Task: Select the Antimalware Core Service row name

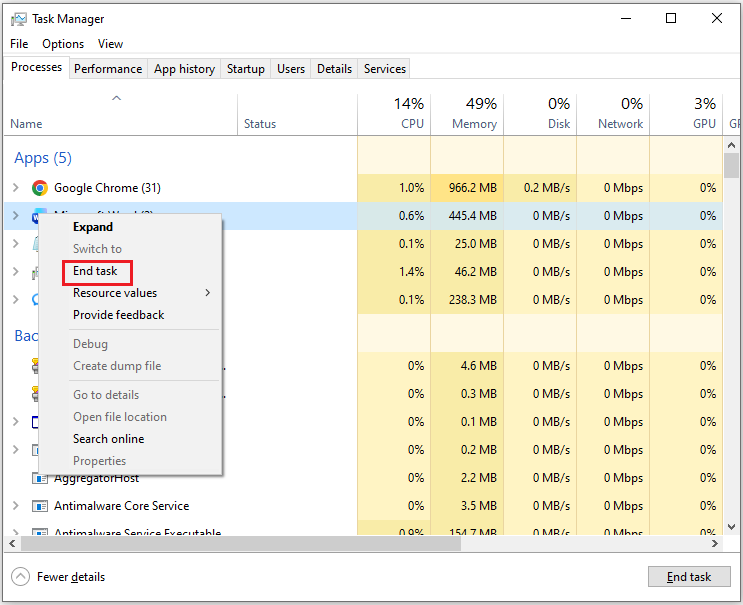Action: point(121,506)
